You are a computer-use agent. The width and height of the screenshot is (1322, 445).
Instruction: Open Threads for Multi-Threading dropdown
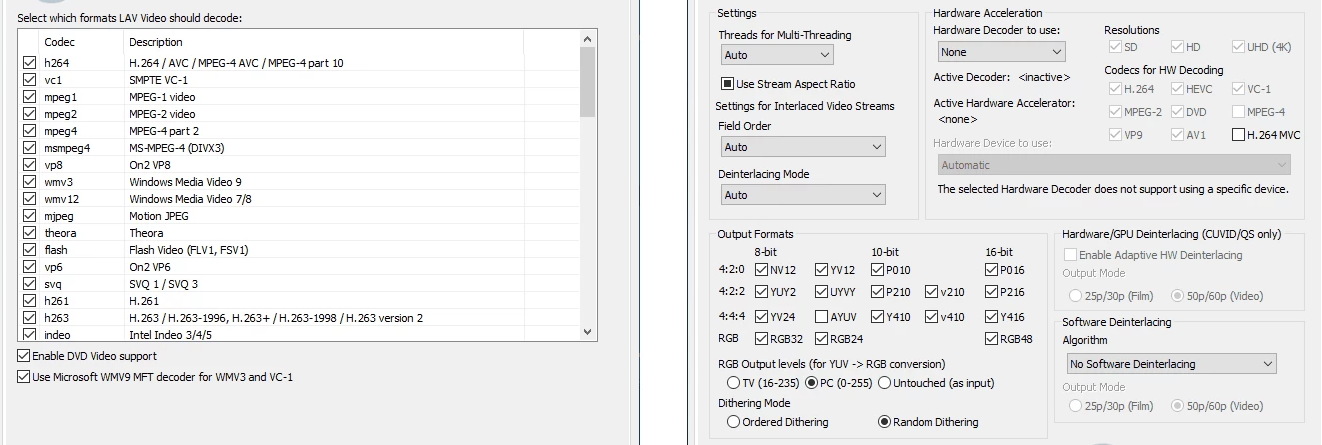tap(776, 55)
